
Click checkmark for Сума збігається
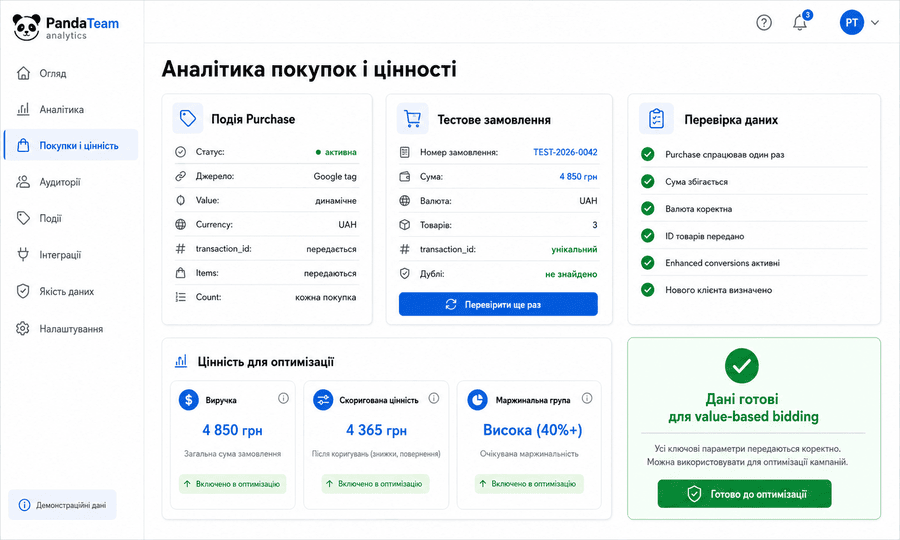pyautogui.click(x=647, y=181)
